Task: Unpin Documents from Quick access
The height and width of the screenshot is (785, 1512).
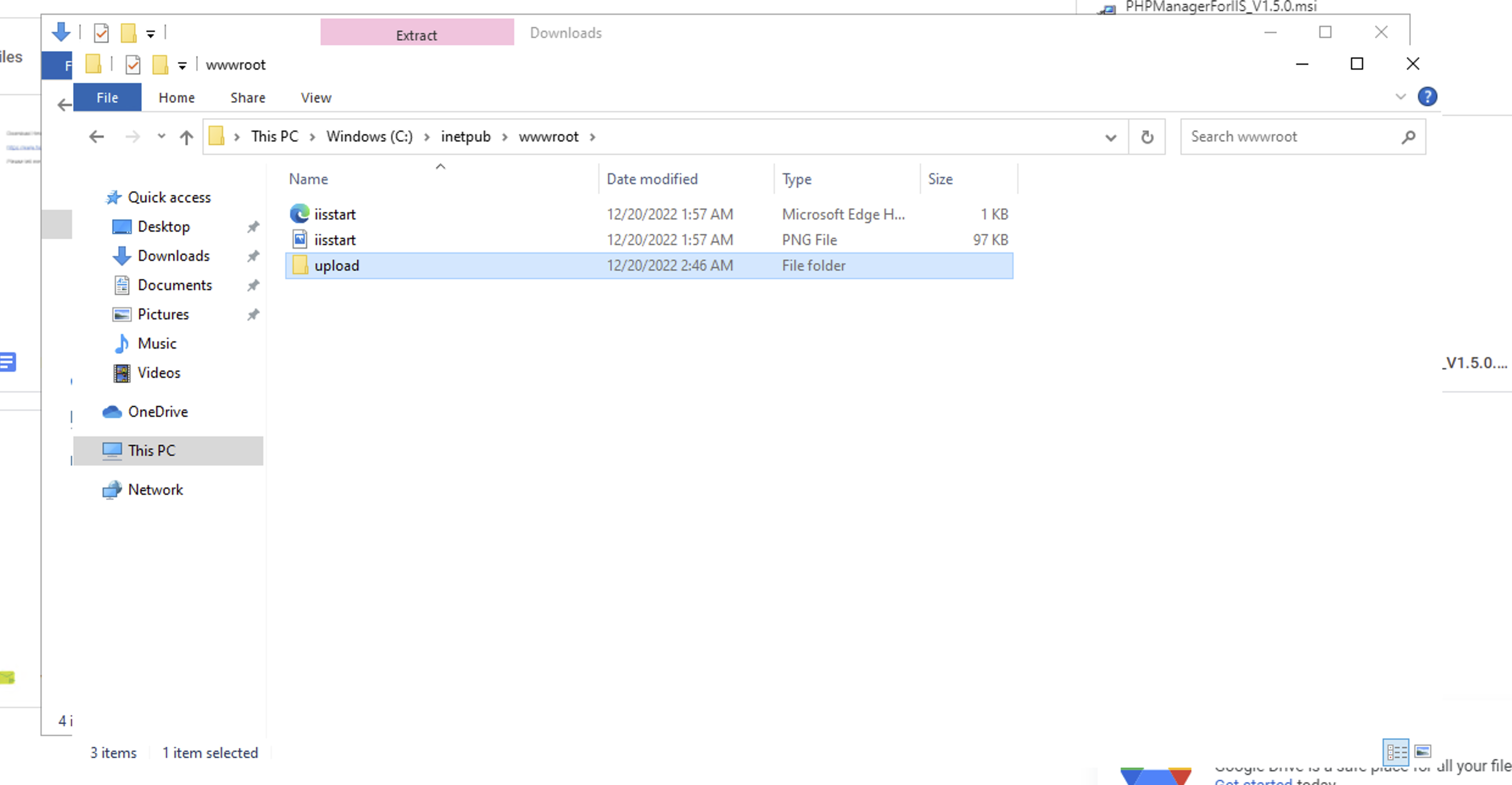Action: point(253,285)
